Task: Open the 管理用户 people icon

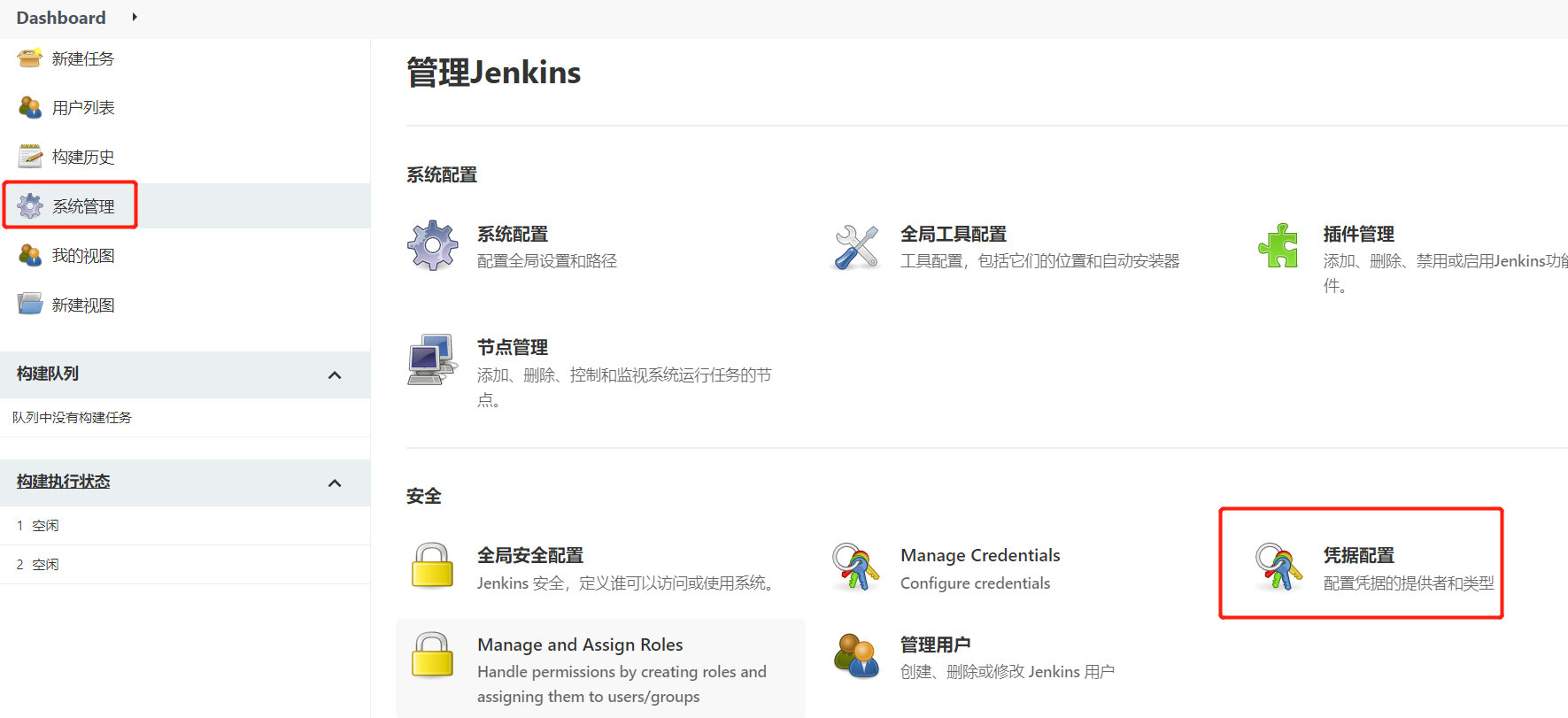Action: (x=855, y=656)
